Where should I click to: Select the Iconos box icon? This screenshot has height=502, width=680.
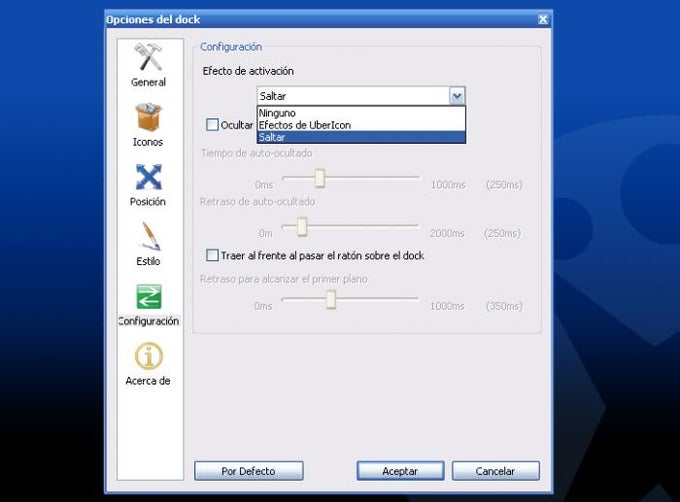pos(148,117)
